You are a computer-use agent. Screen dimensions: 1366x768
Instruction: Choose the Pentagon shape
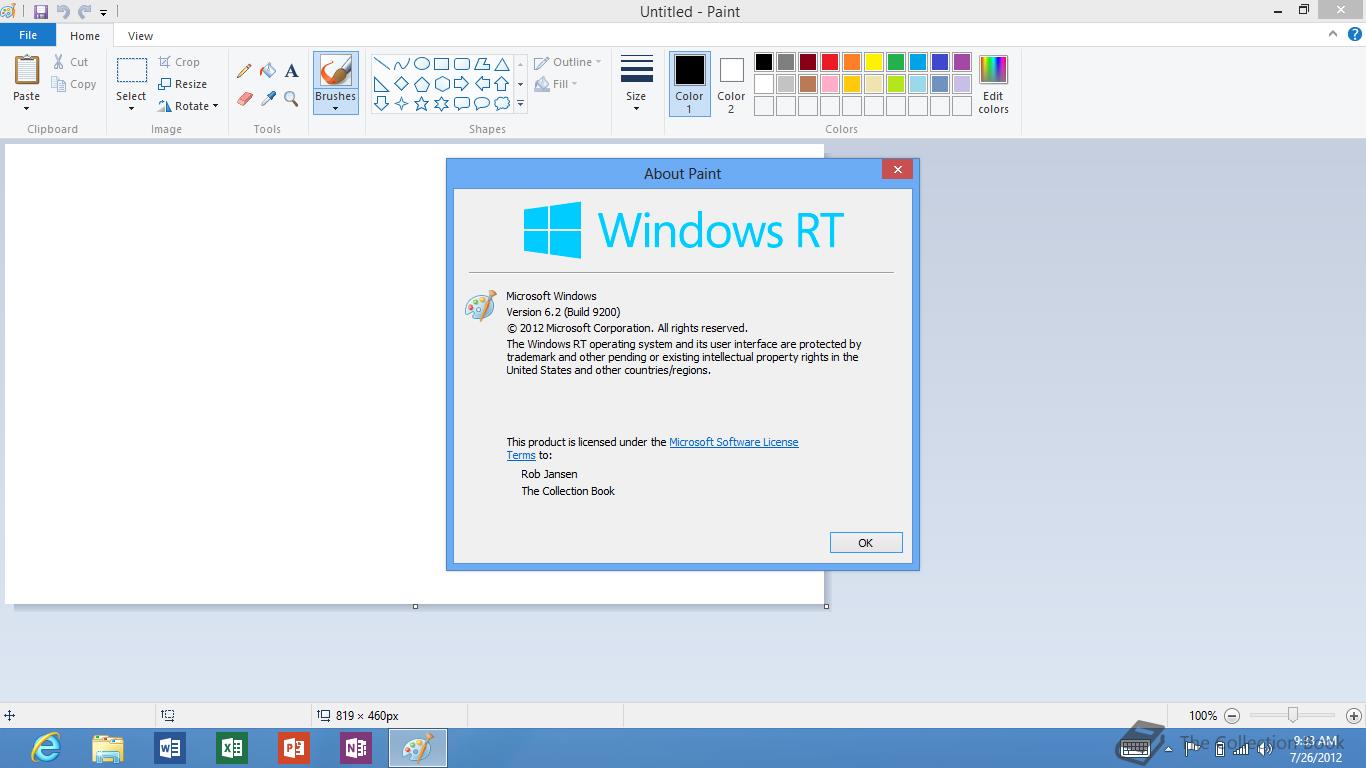coord(421,84)
